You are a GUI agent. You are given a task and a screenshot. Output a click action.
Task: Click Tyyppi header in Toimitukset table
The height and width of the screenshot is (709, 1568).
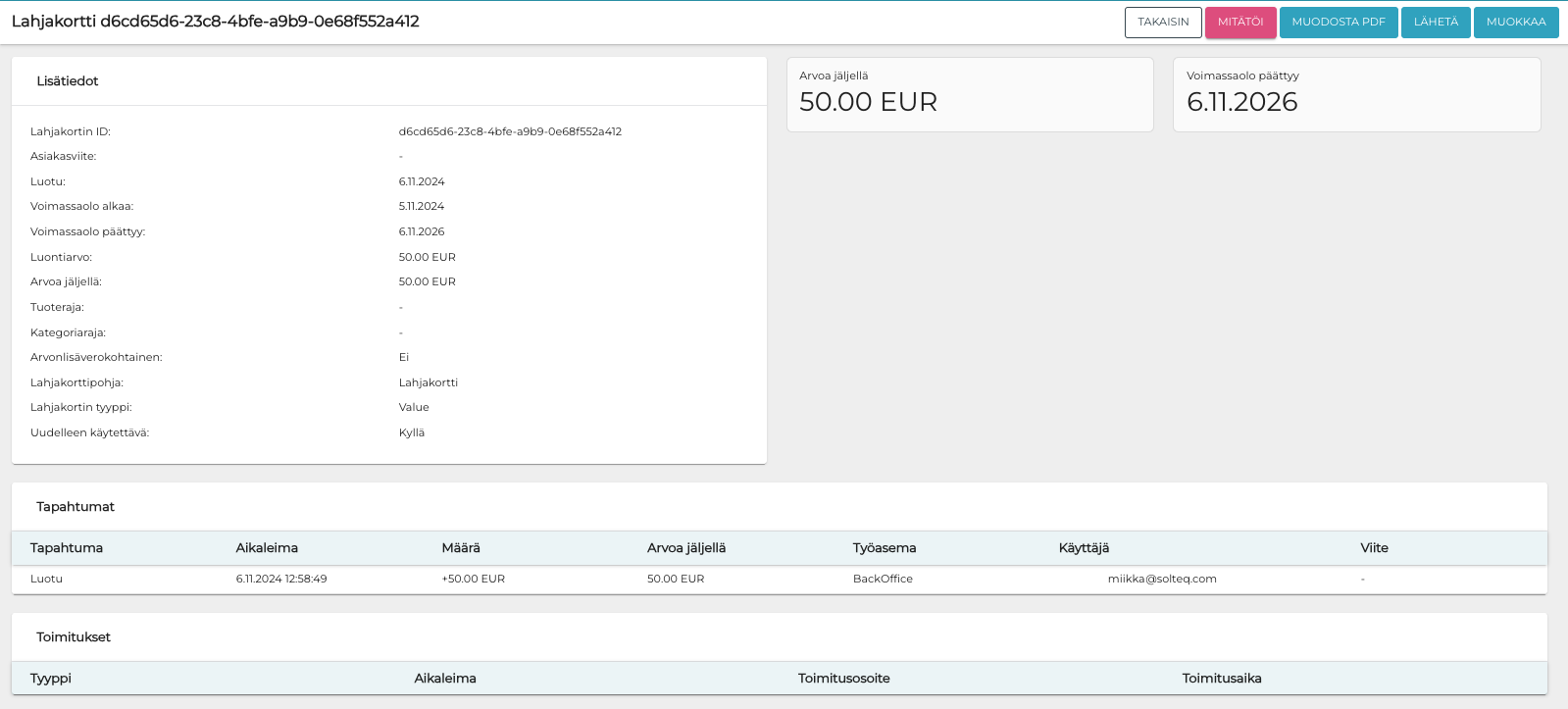pyautogui.click(x=51, y=679)
